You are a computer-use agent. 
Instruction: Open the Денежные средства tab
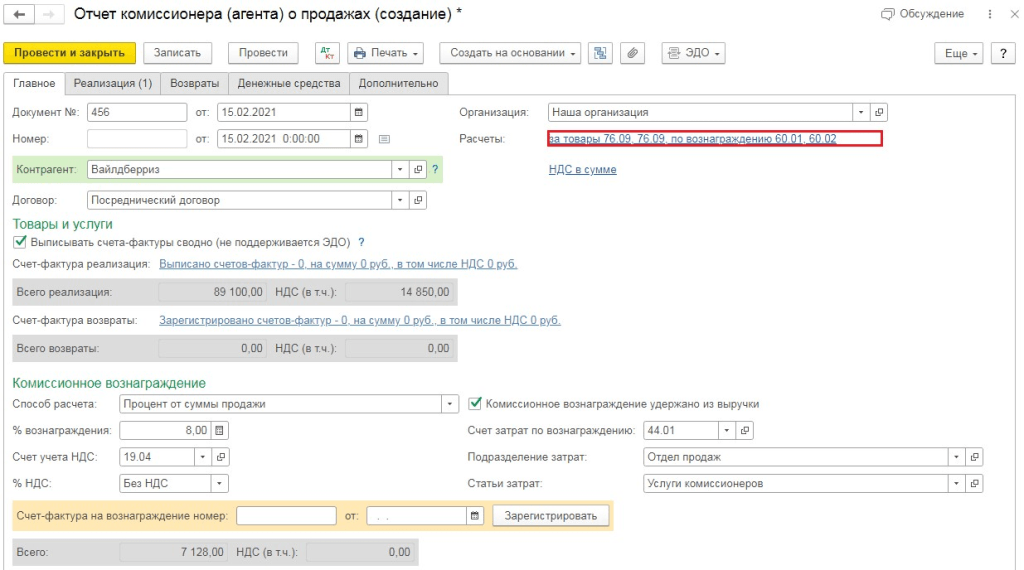coord(288,83)
